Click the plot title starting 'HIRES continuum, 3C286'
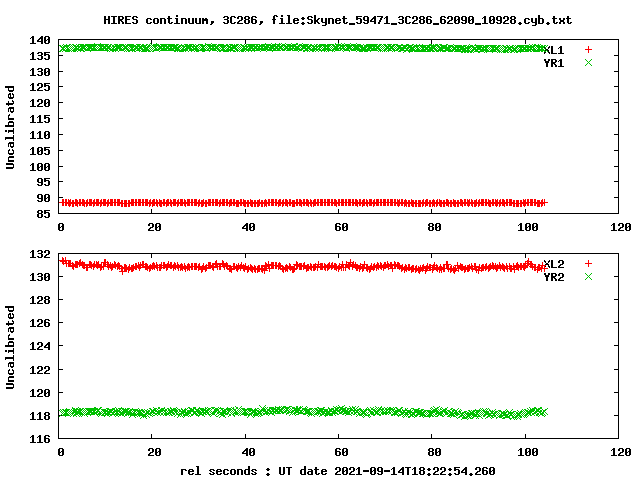 [x=337, y=20]
